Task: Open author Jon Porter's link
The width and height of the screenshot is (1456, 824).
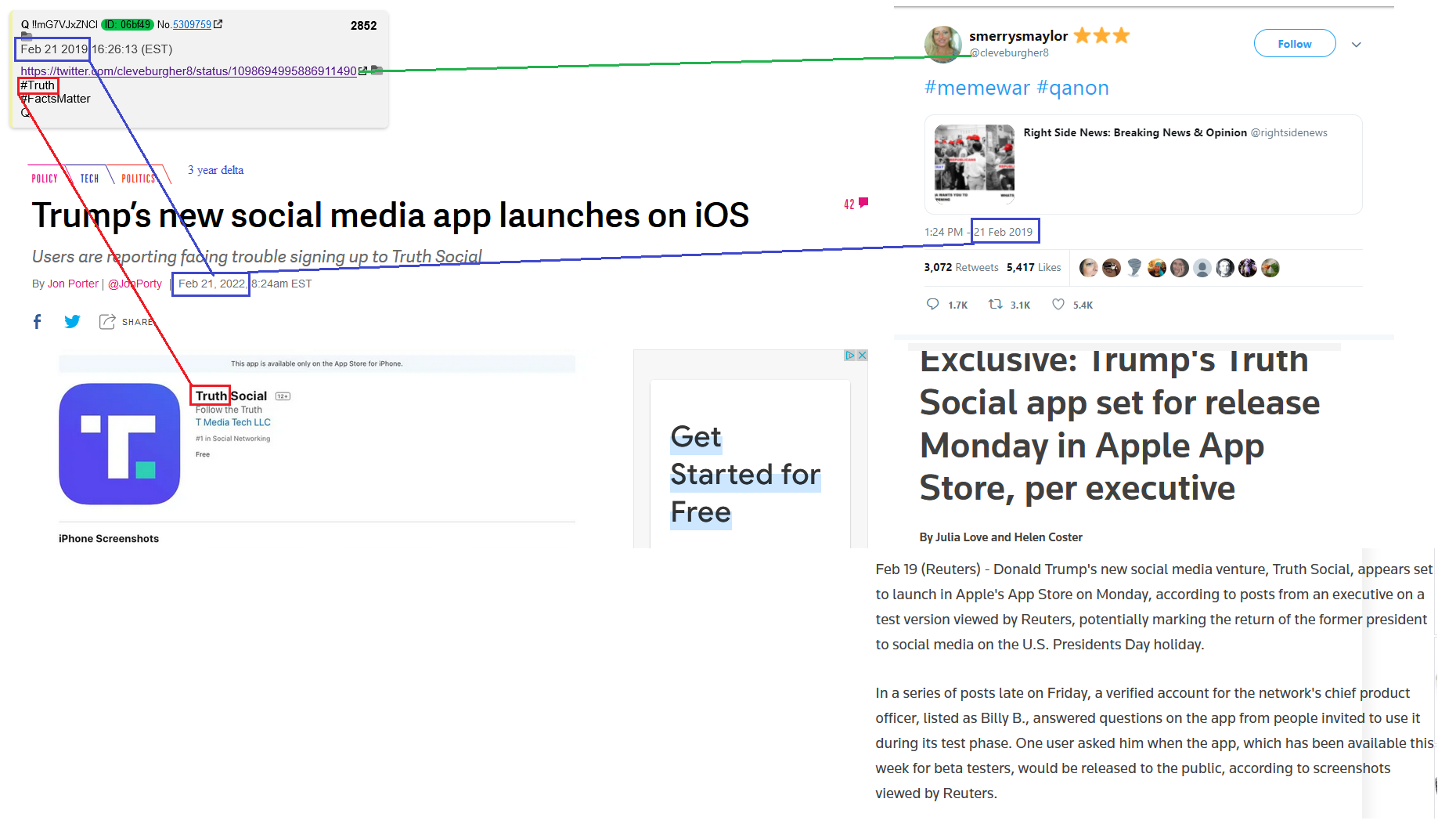Action: point(73,284)
